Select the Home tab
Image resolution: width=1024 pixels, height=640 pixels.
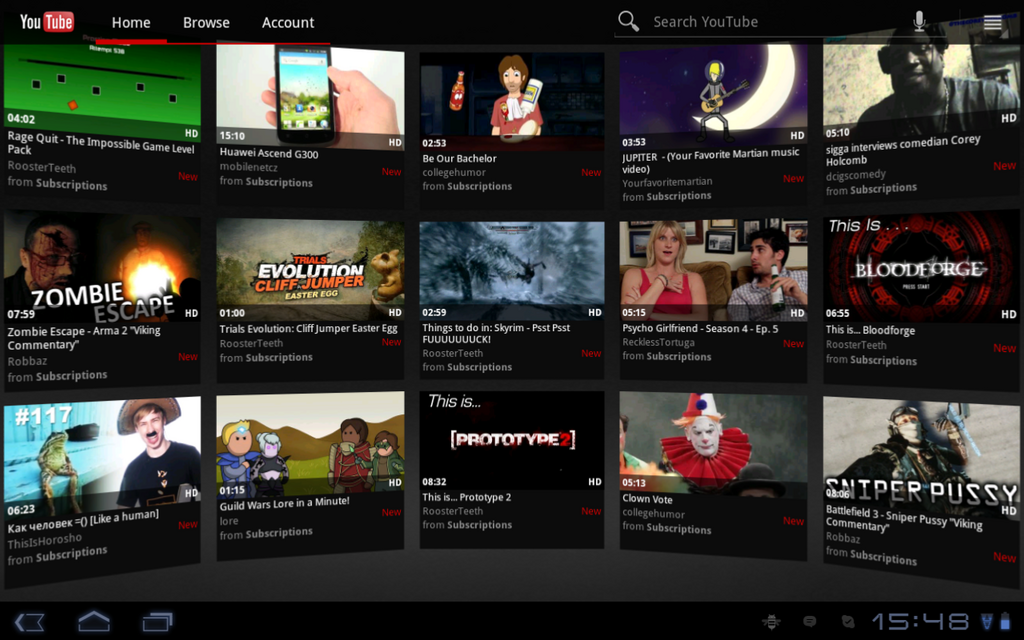point(130,22)
